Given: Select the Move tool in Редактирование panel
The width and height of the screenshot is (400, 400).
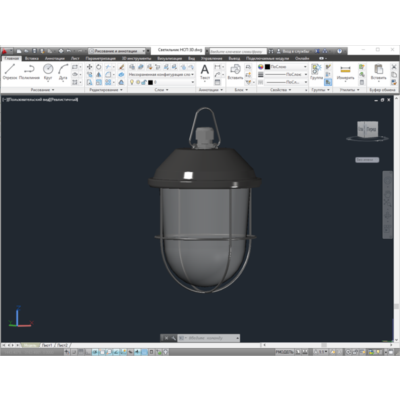Looking at the screenshot, I should click(x=89, y=67).
